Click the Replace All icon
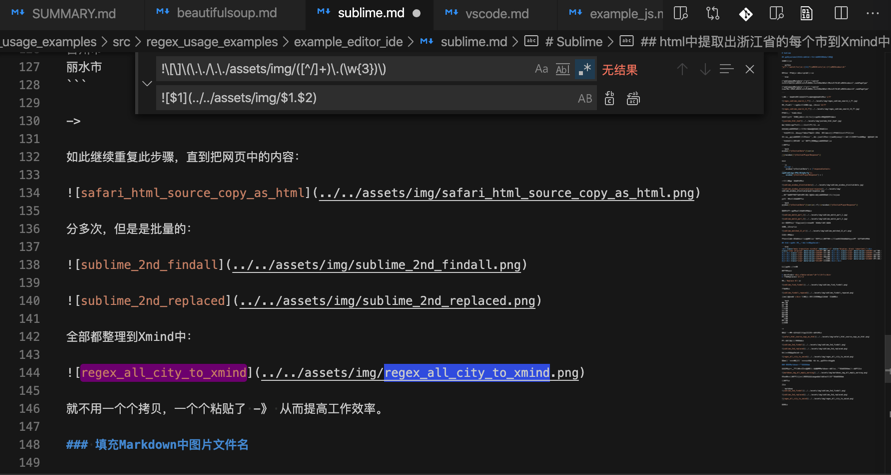The width and height of the screenshot is (891, 475). click(x=633, y=98)
